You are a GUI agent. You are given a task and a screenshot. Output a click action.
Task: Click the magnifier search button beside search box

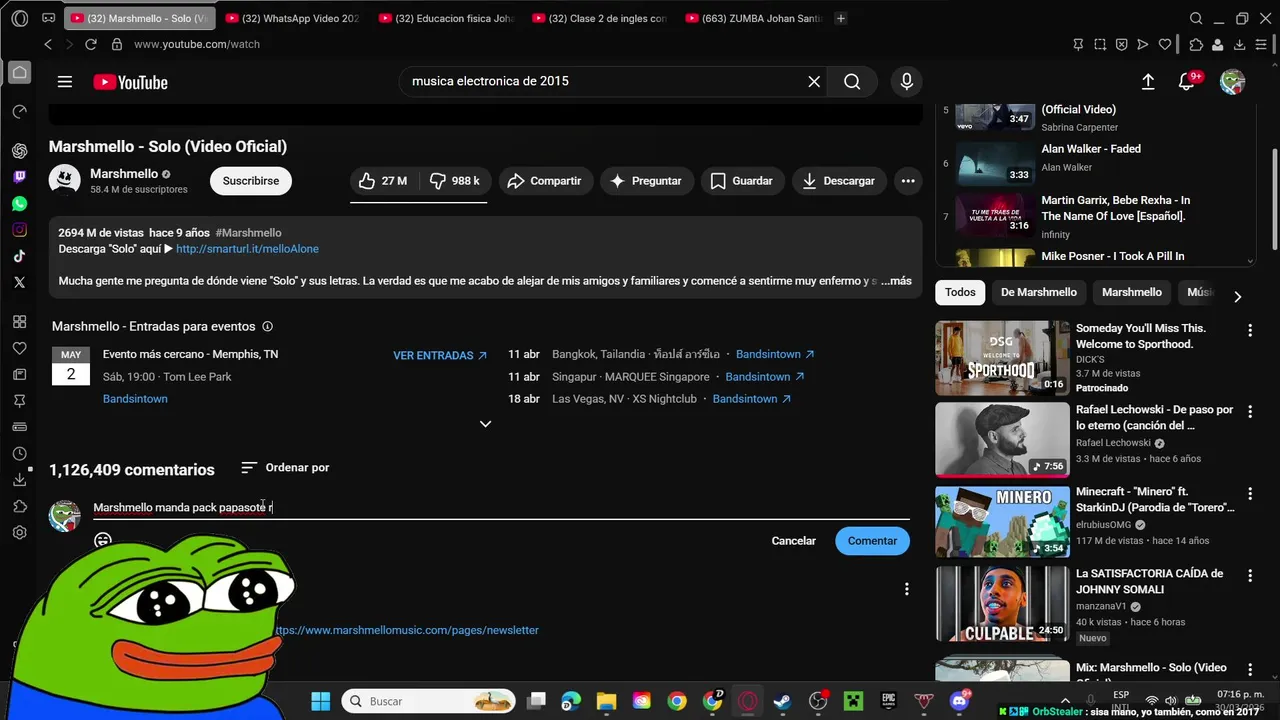coord(852,82)
